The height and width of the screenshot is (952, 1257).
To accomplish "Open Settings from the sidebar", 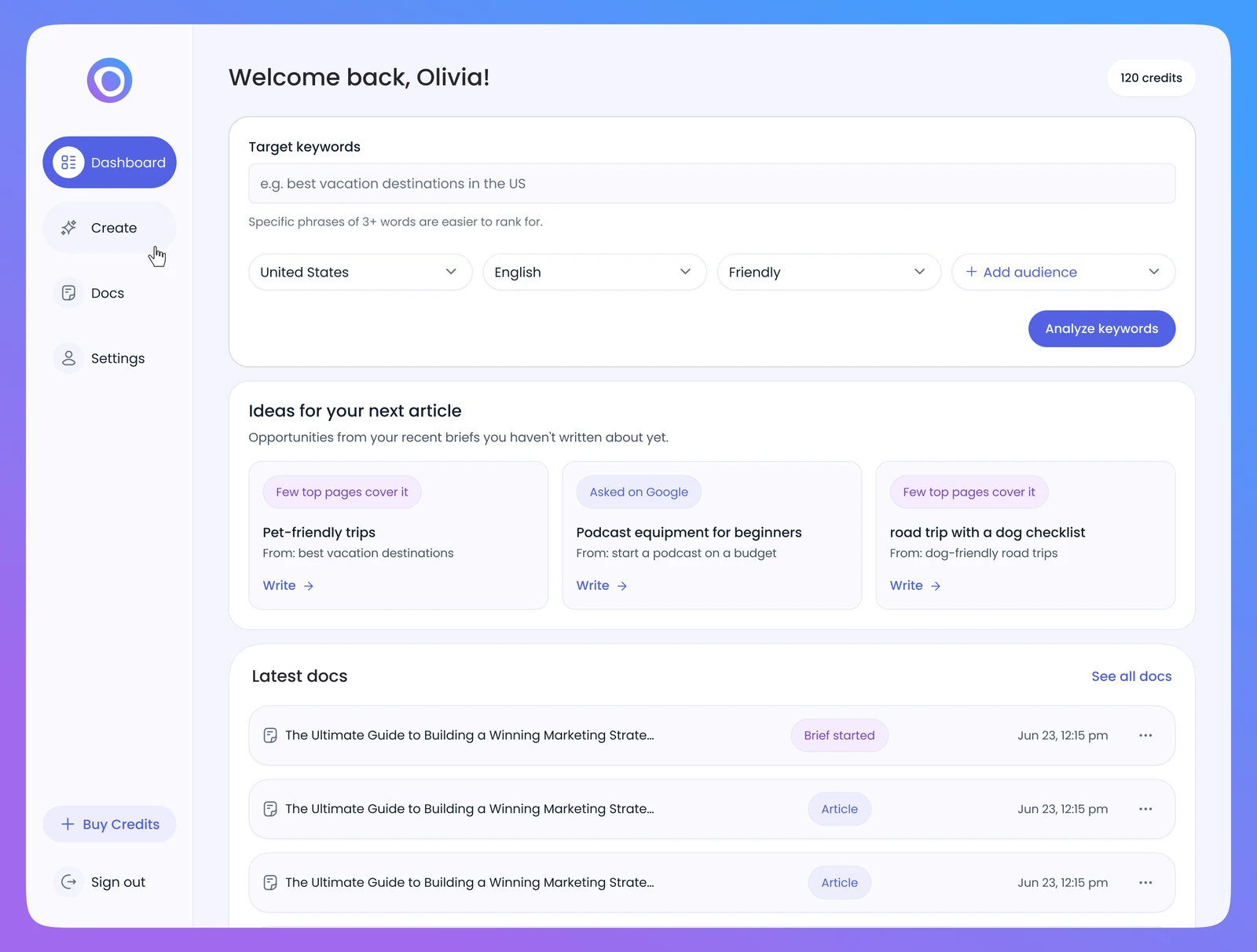I will pos(109,358).
